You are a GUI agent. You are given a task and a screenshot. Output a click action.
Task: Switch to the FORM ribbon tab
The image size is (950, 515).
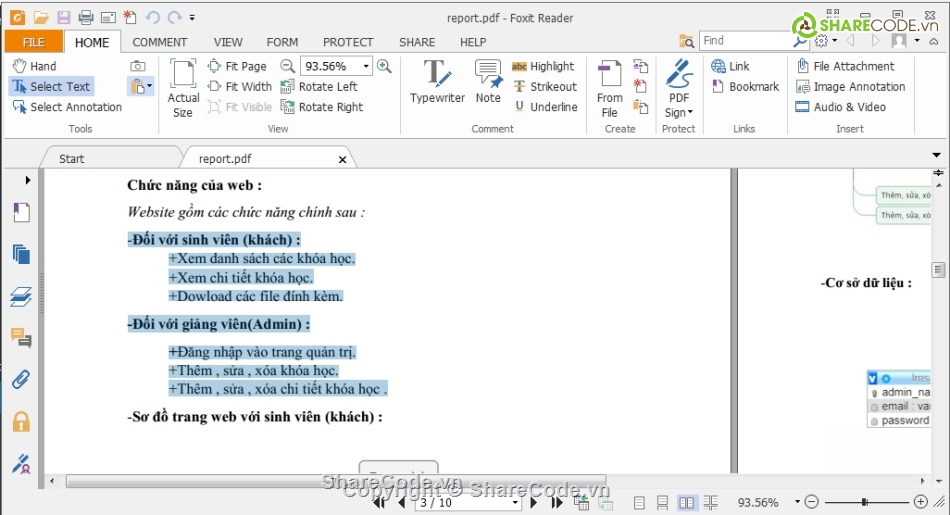282,42
